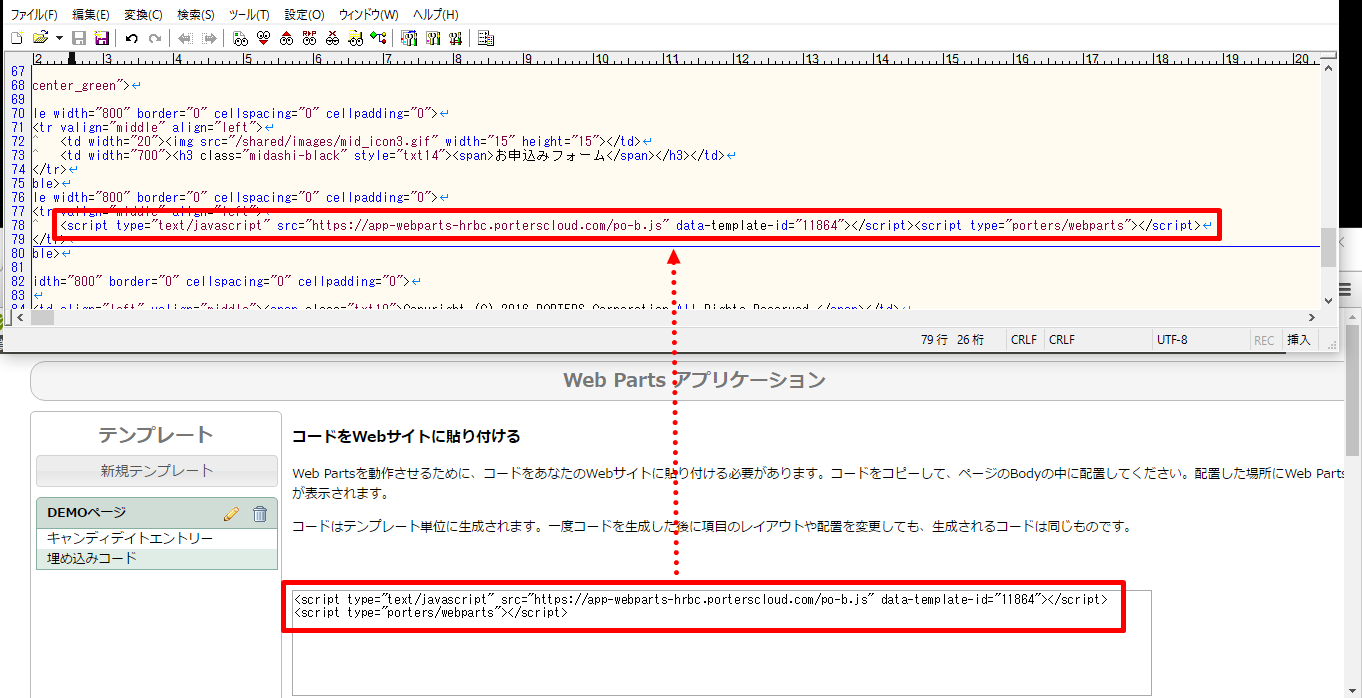
Task: Click the UTF-8 encoding in status bar
Action: (x=1172, y=340)
